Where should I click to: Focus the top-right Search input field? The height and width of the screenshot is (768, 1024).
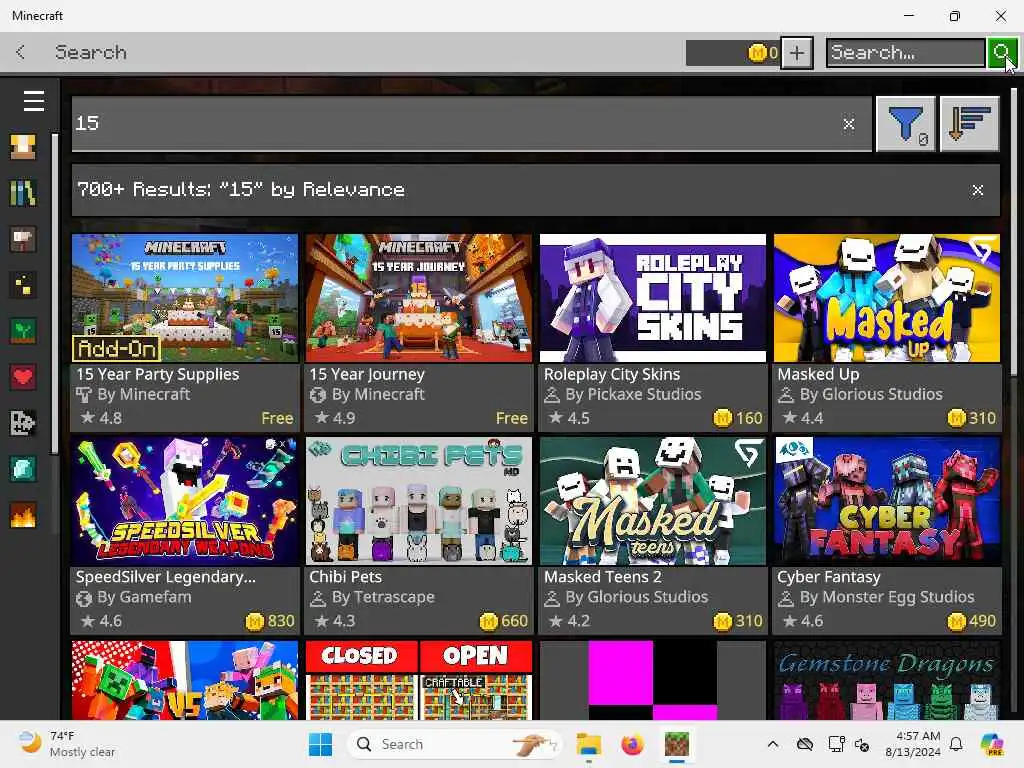pos(905,53)
